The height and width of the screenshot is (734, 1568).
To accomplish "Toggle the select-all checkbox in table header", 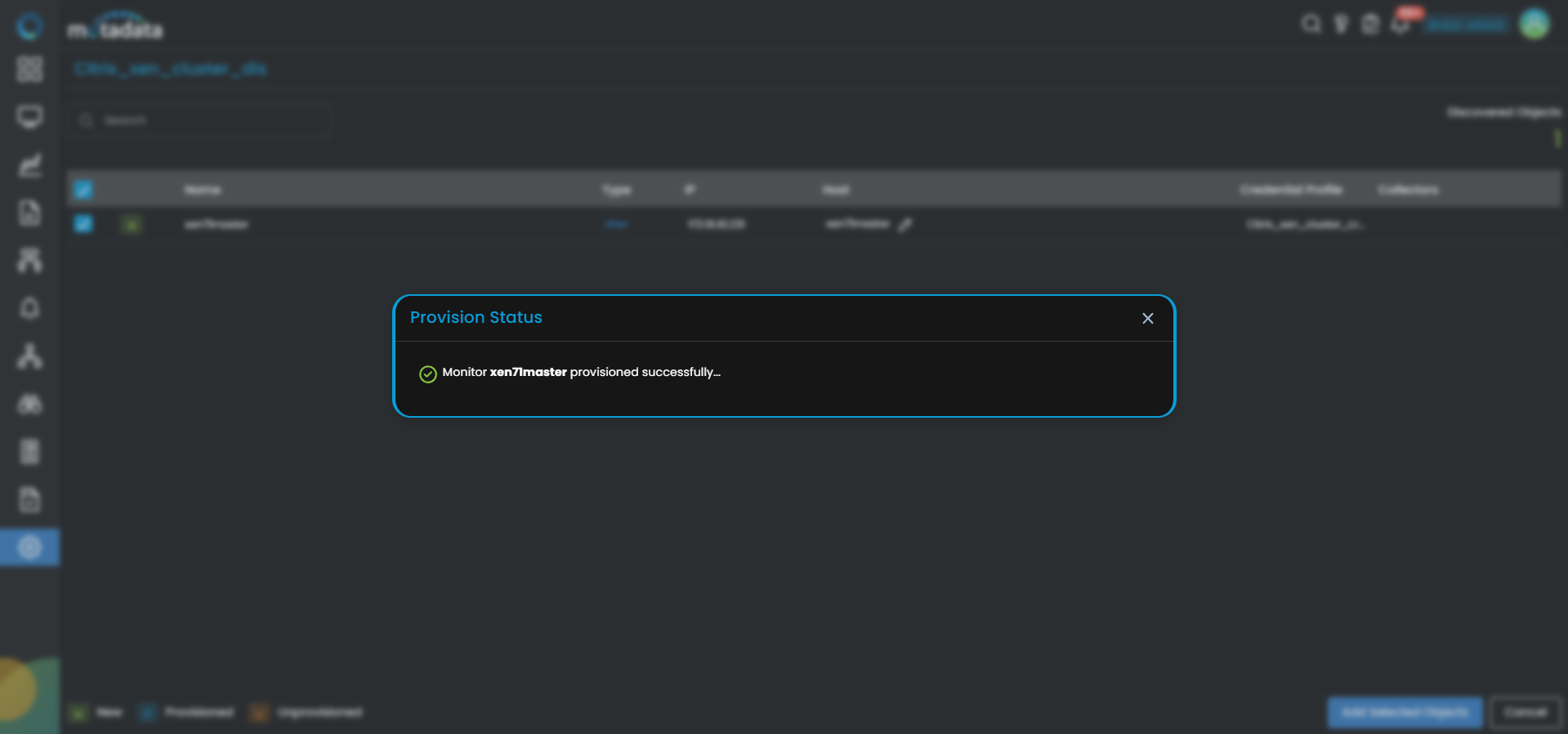I will (x=83, y=190).
